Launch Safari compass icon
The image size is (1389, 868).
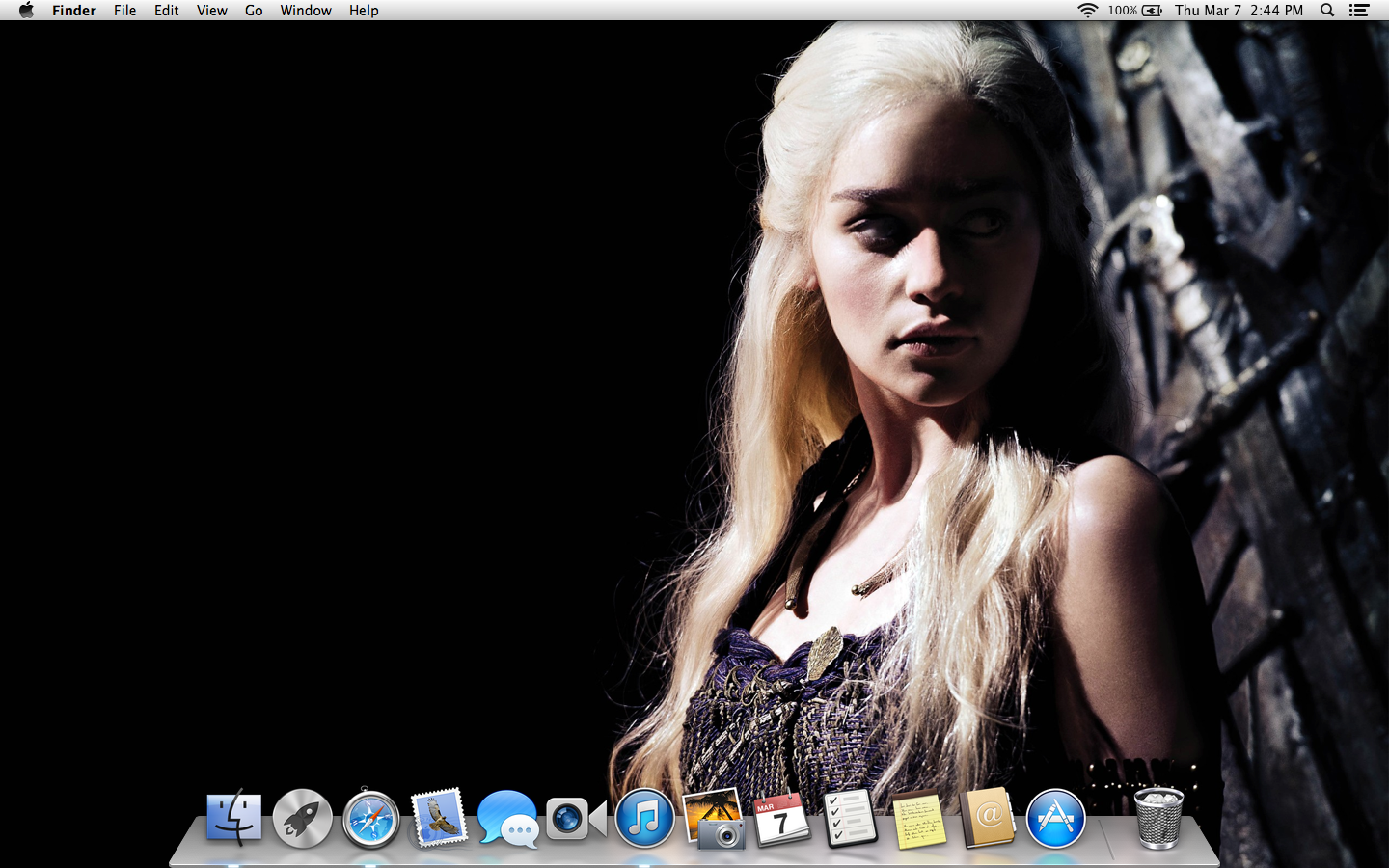[x=370, y=819]
